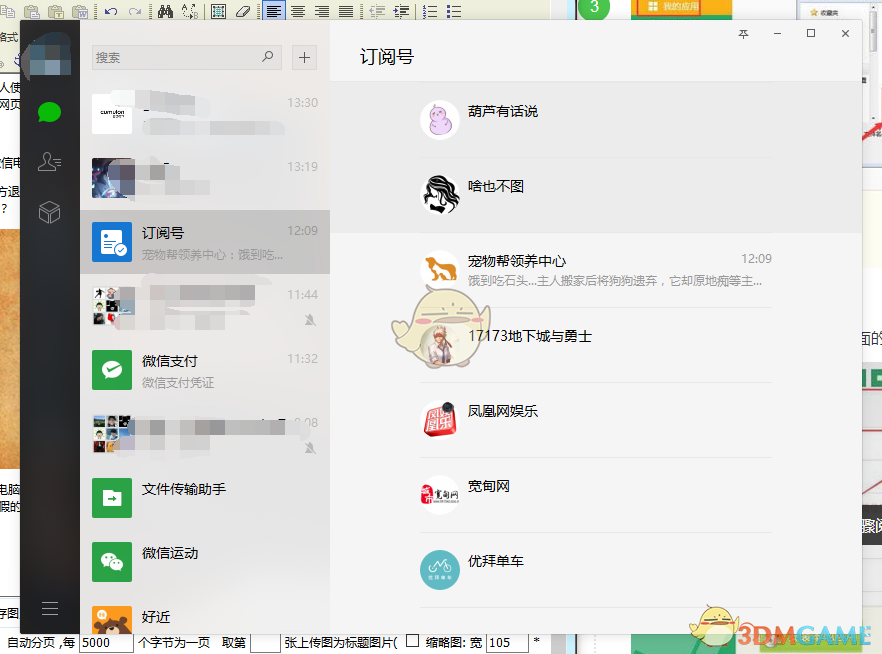The height and width of the screenshot is (654, 882).
Task: Click the eraser toolbar icon
Action: (x=241, y=11)
